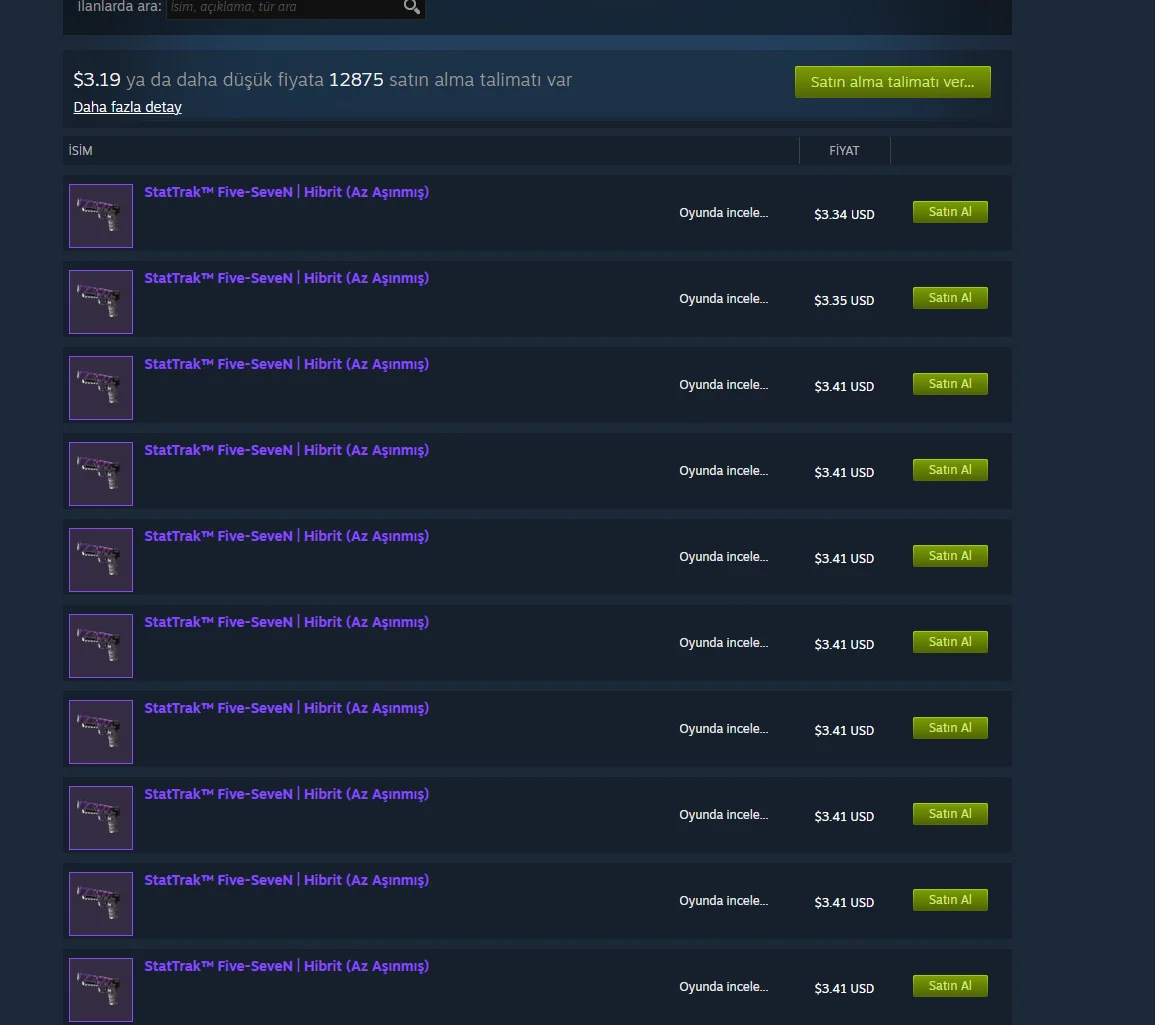Image resolution: width=1155 pixels, height=1025 pixels.
Task: Click 'Oyunda incele...' for the $3.35 listing
Action: pos(723,299)
